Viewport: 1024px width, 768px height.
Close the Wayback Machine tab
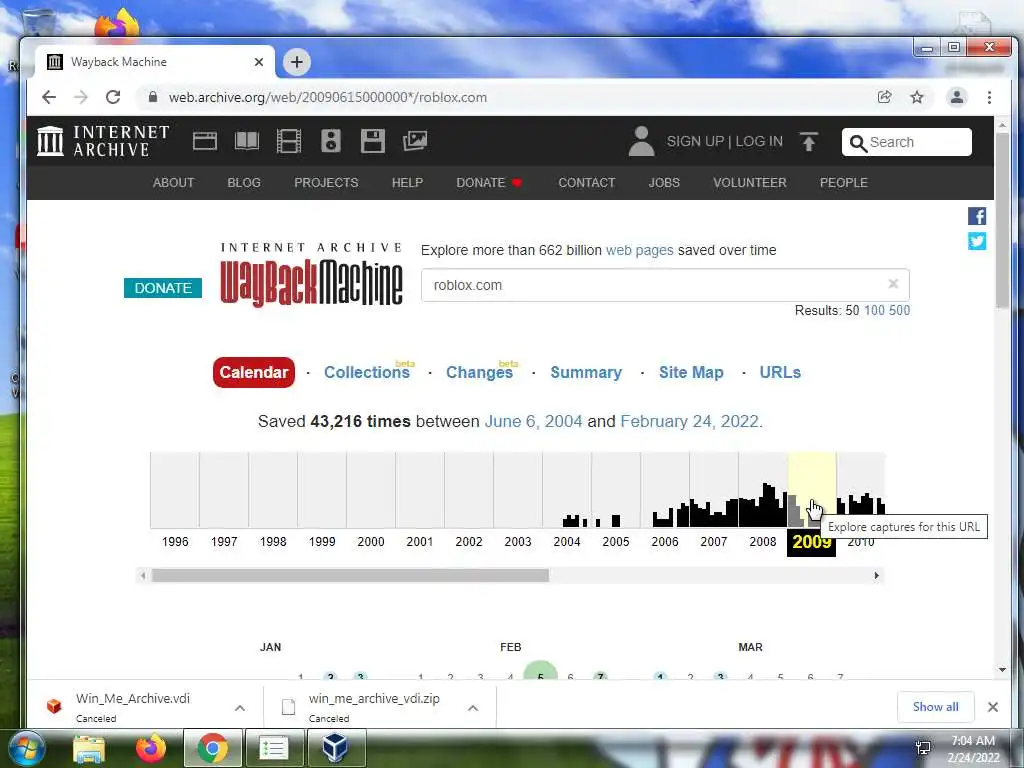tap(259, 62)
